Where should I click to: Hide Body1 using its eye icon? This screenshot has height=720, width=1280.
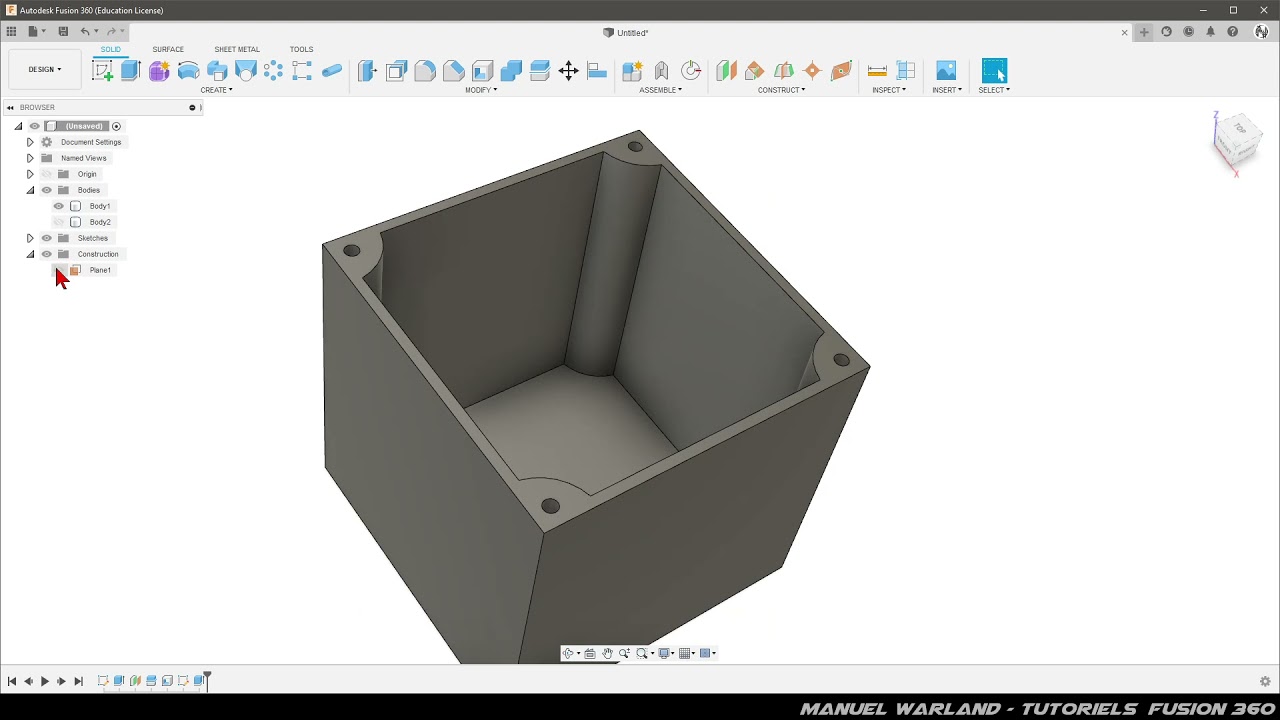tap(58, 206)
